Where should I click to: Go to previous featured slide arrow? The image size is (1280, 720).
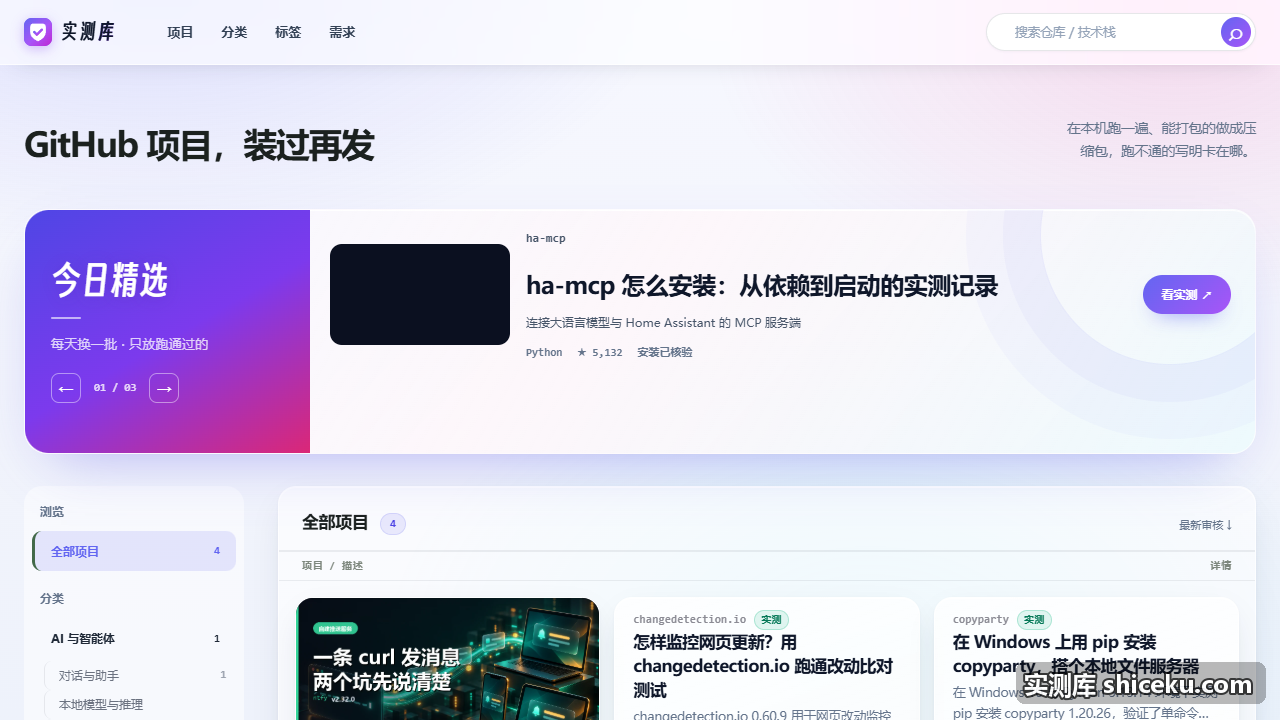click(66, 388)
